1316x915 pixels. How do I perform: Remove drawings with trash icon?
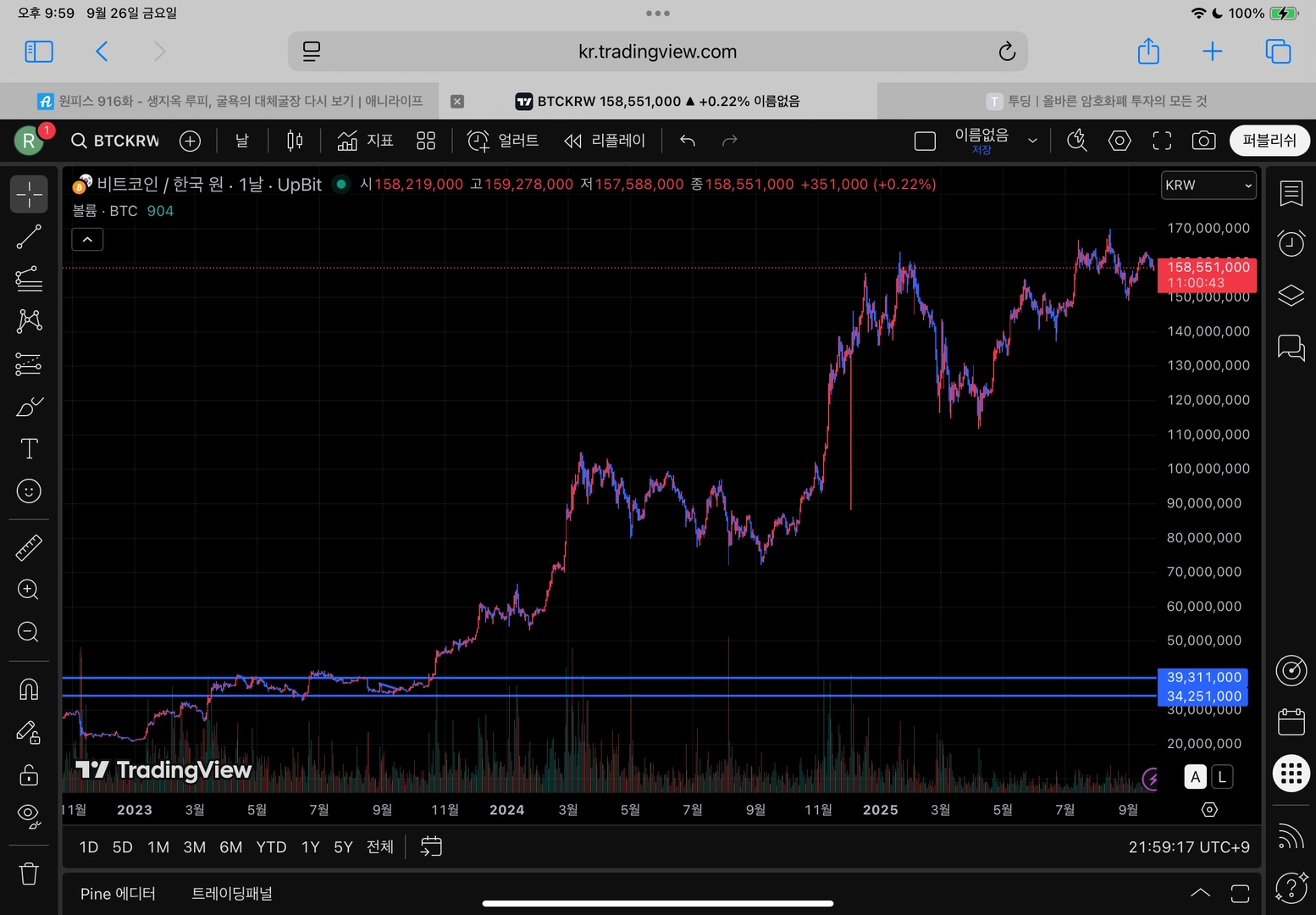(29, 873)
